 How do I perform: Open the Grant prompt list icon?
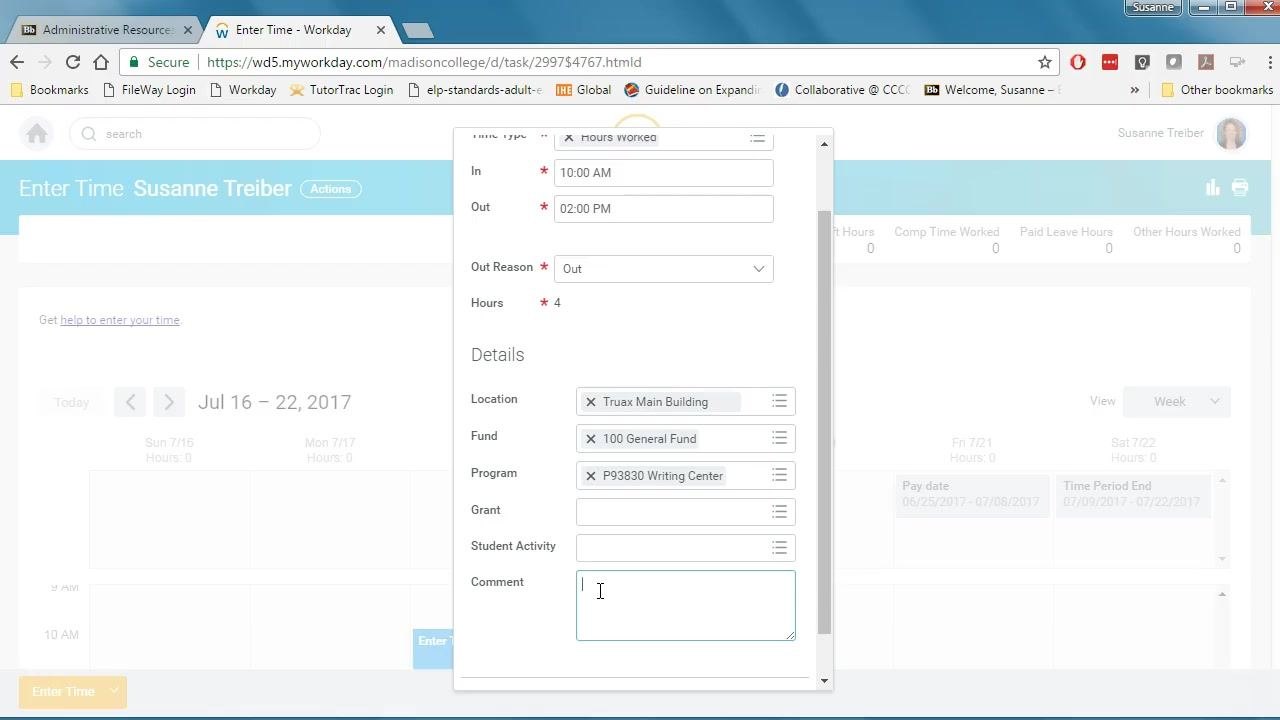click(779, 511)
